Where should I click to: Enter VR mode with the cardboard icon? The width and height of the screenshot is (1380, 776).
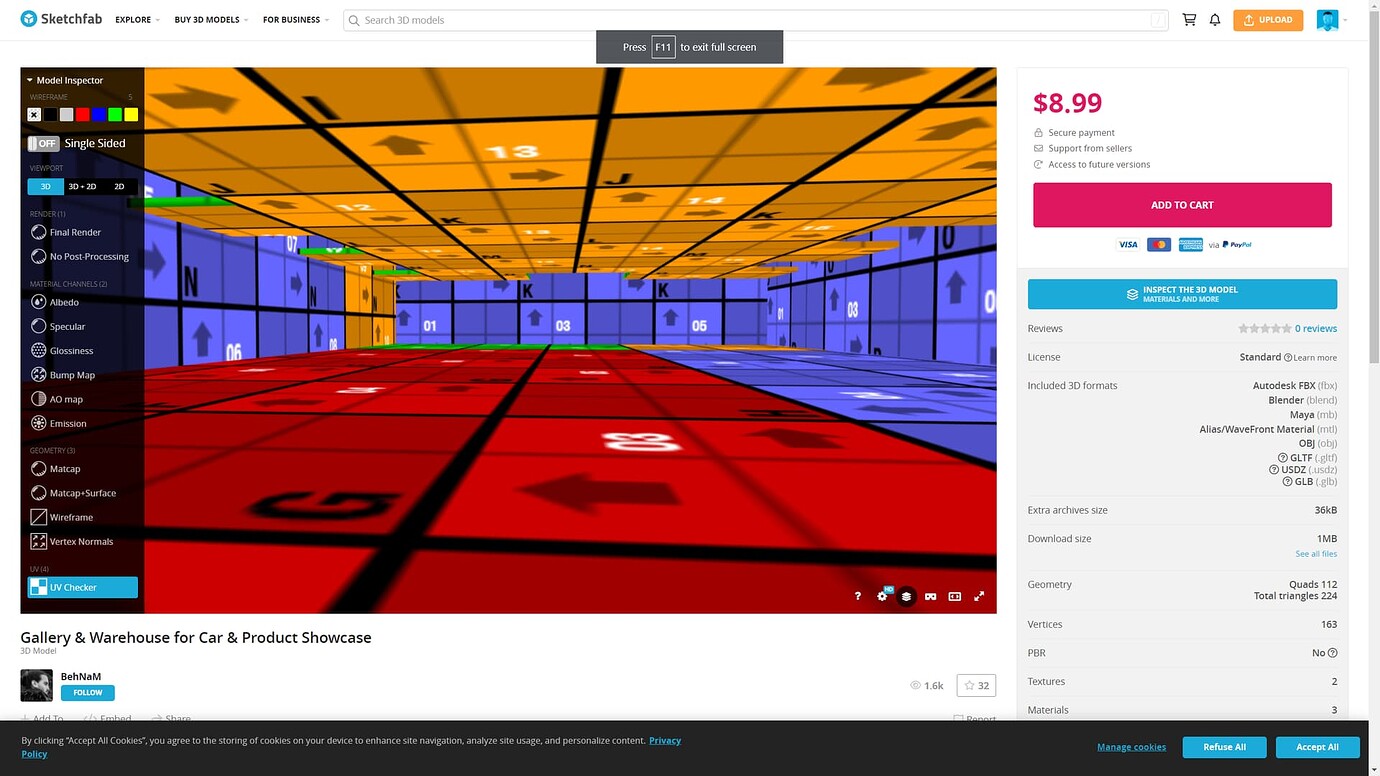point(930,596)
